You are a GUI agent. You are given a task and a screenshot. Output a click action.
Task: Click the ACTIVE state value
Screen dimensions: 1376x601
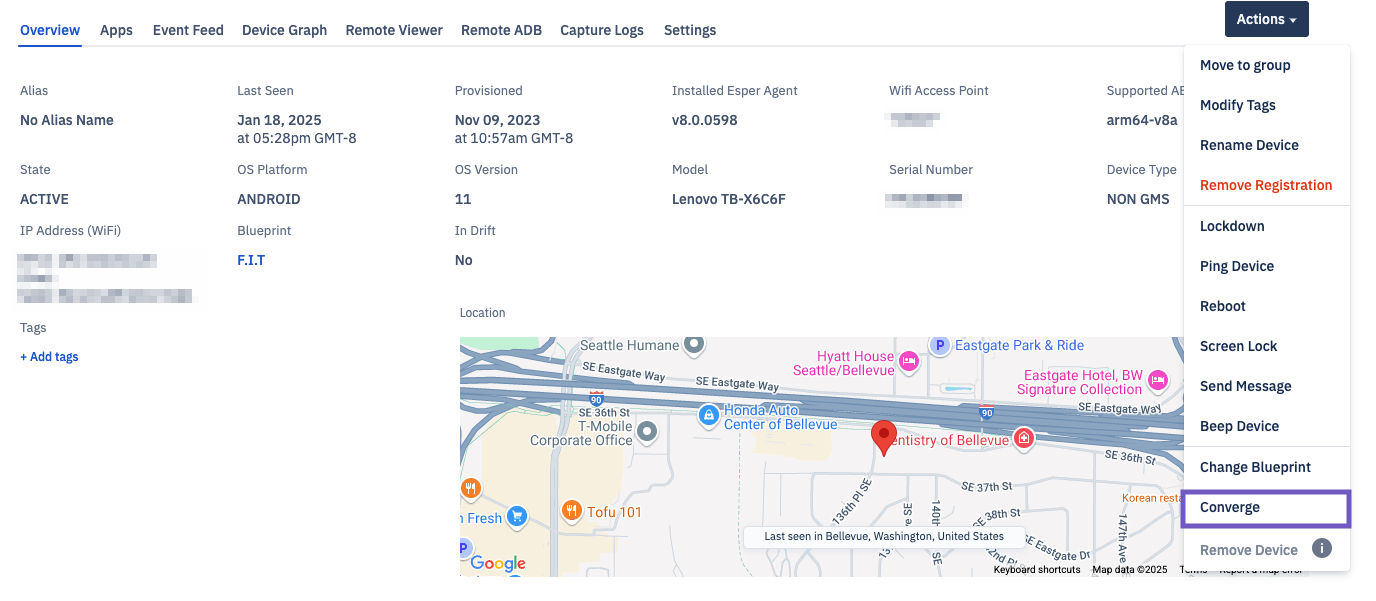pos(44,199)
